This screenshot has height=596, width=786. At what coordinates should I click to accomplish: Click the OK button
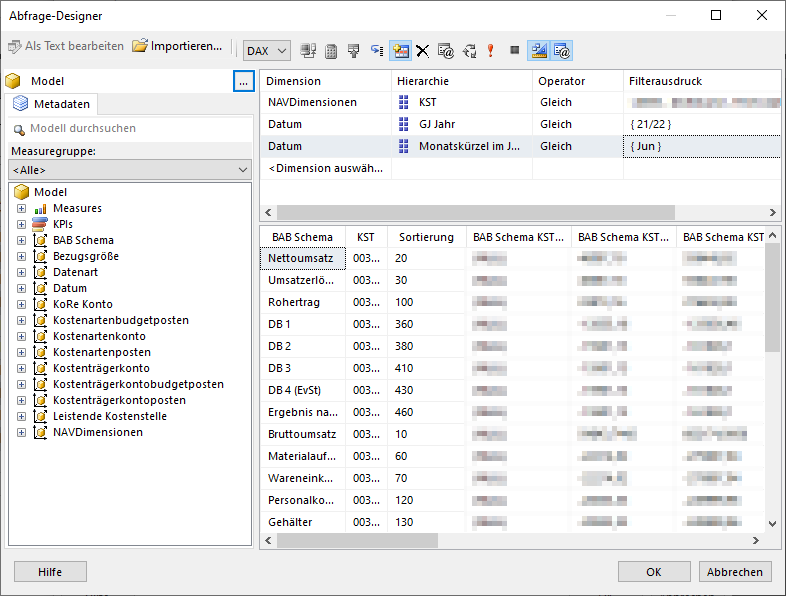pos(654,572)
